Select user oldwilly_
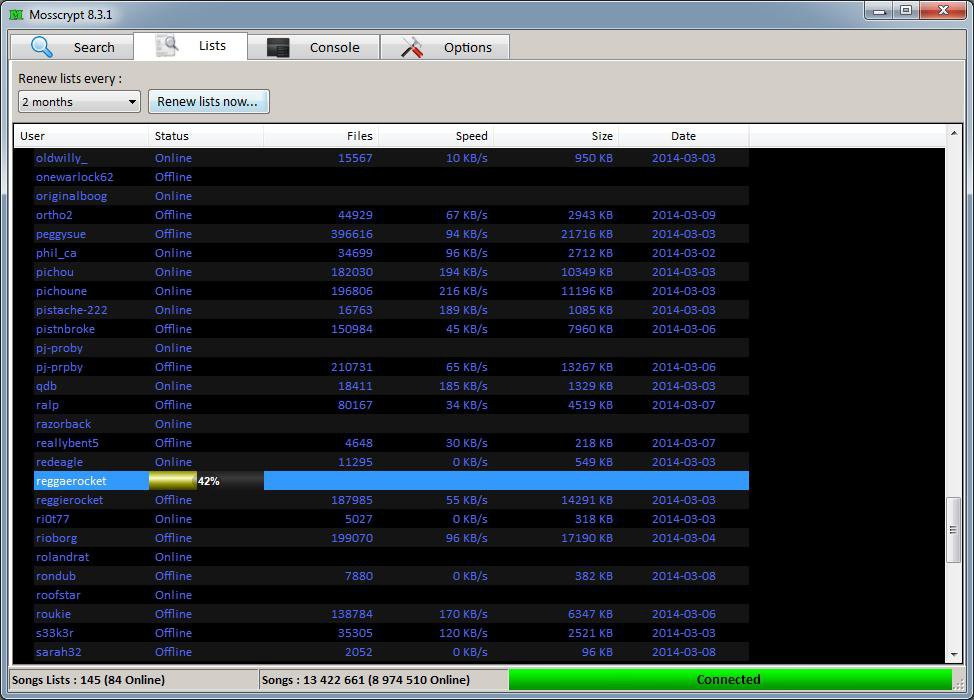Viewport: 974px width, 700px height. 61,158
